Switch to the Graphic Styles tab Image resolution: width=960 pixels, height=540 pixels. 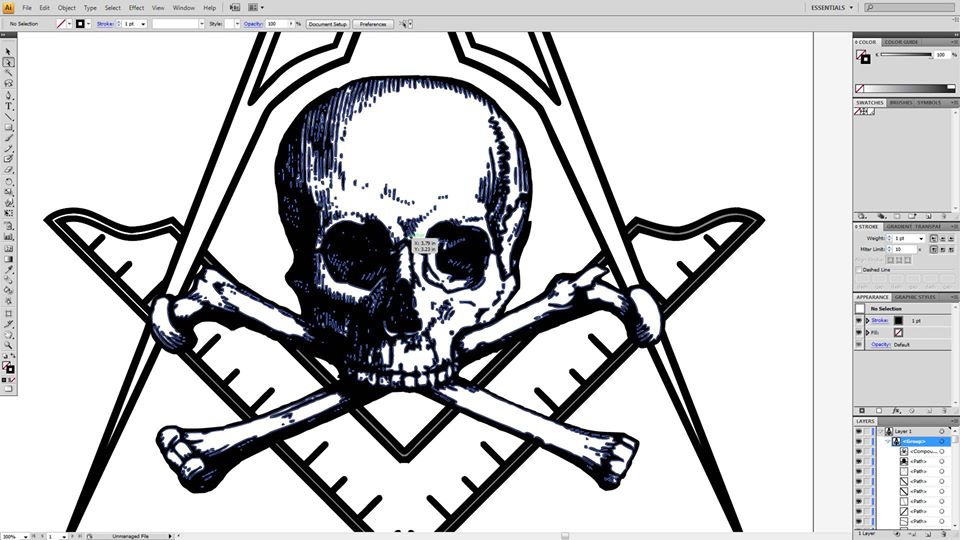[x=915, y=297]
